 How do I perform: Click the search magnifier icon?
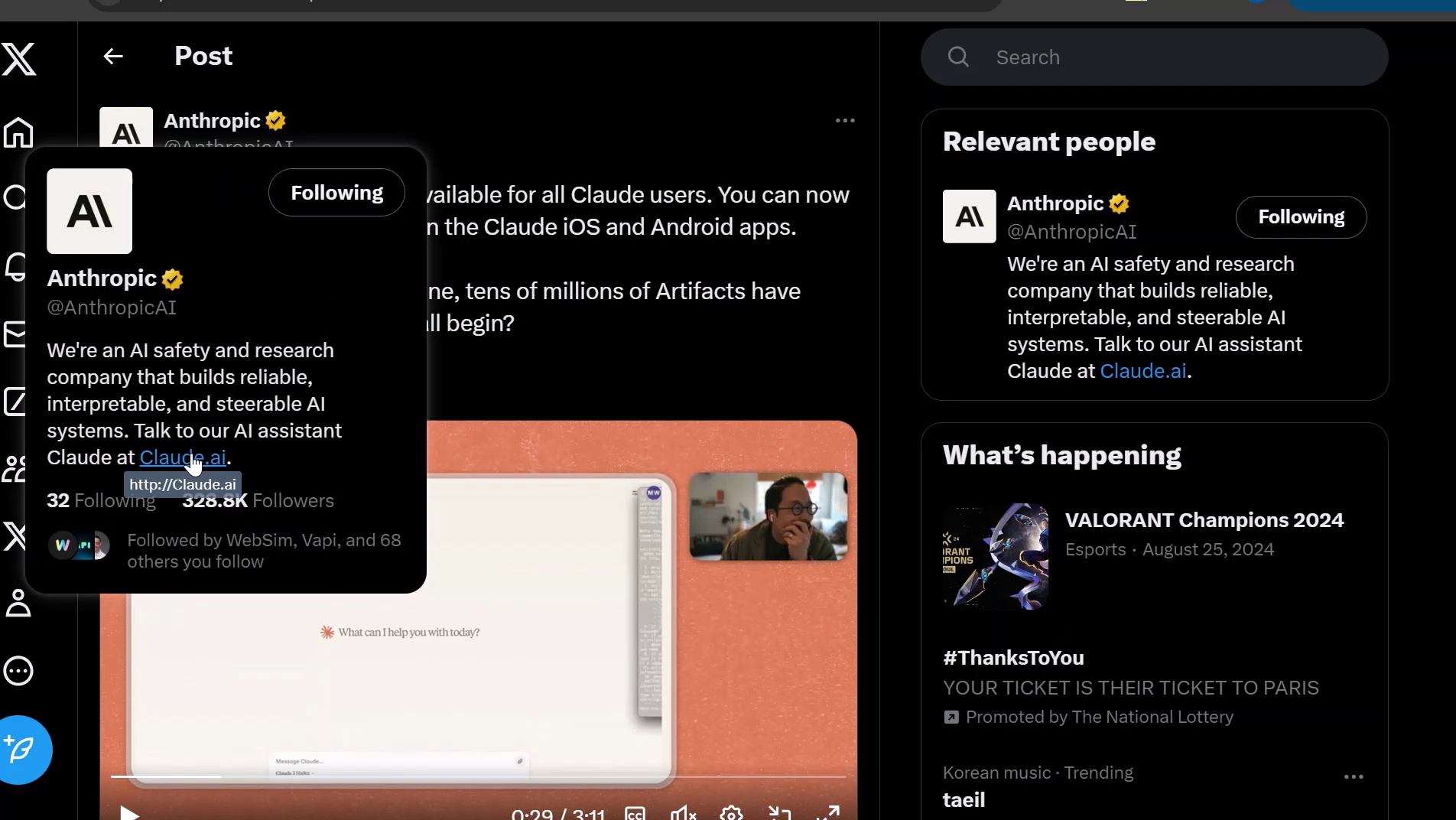pos(958,57)
